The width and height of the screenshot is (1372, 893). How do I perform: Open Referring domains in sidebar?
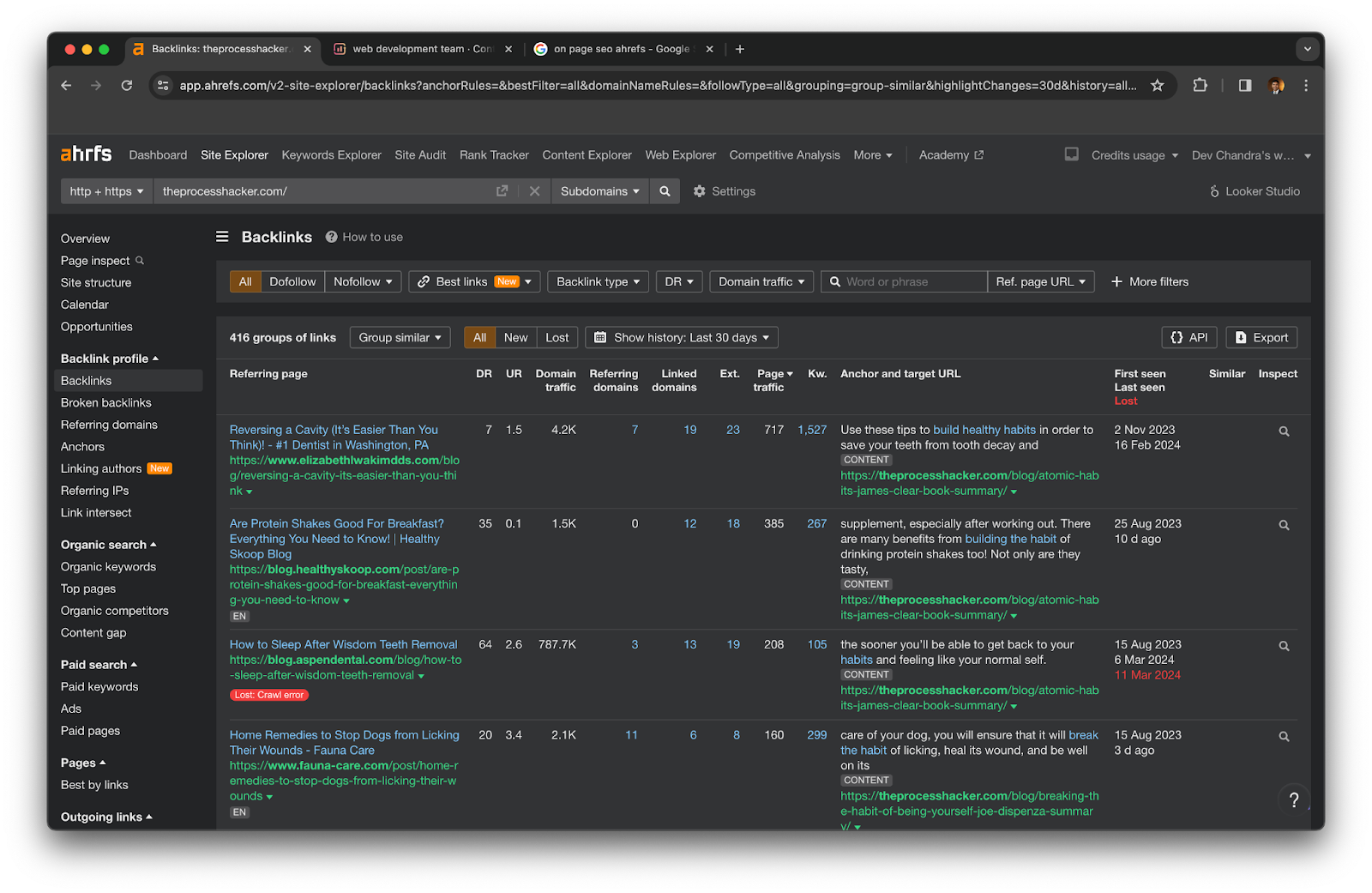pos(109,425)
